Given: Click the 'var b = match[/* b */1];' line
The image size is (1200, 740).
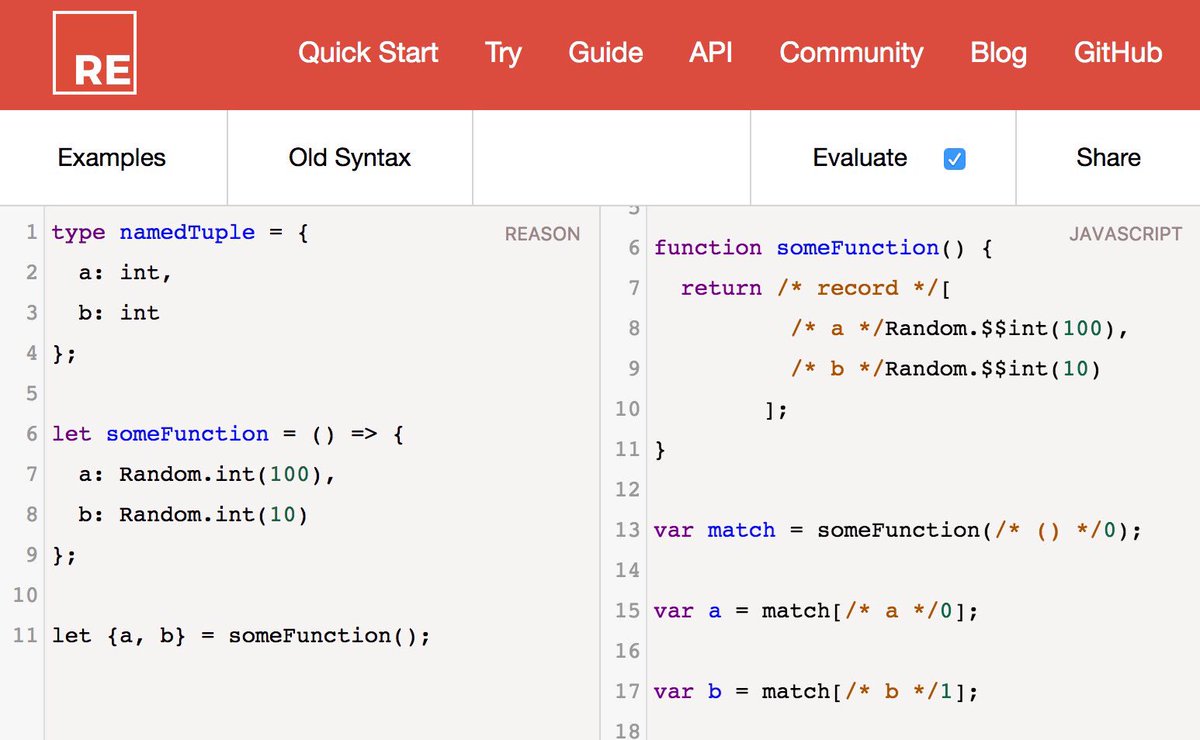Looking at the screenshot, I should [x=816, y=691].
